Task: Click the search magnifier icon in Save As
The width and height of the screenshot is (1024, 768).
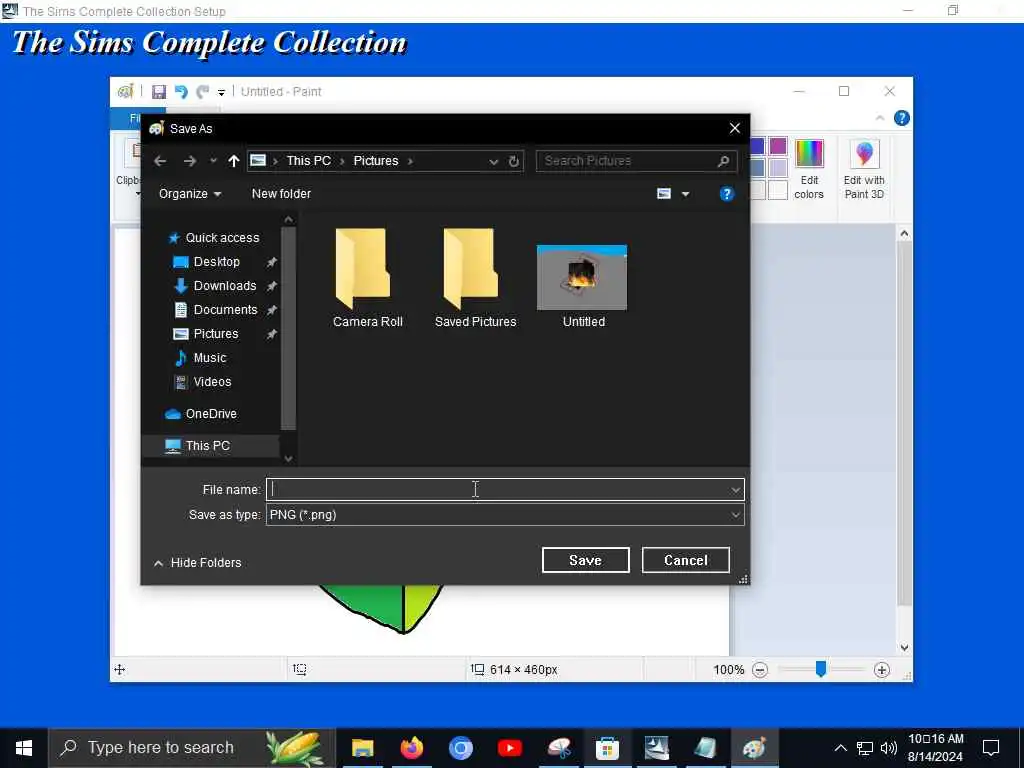Action: point(723,161)
